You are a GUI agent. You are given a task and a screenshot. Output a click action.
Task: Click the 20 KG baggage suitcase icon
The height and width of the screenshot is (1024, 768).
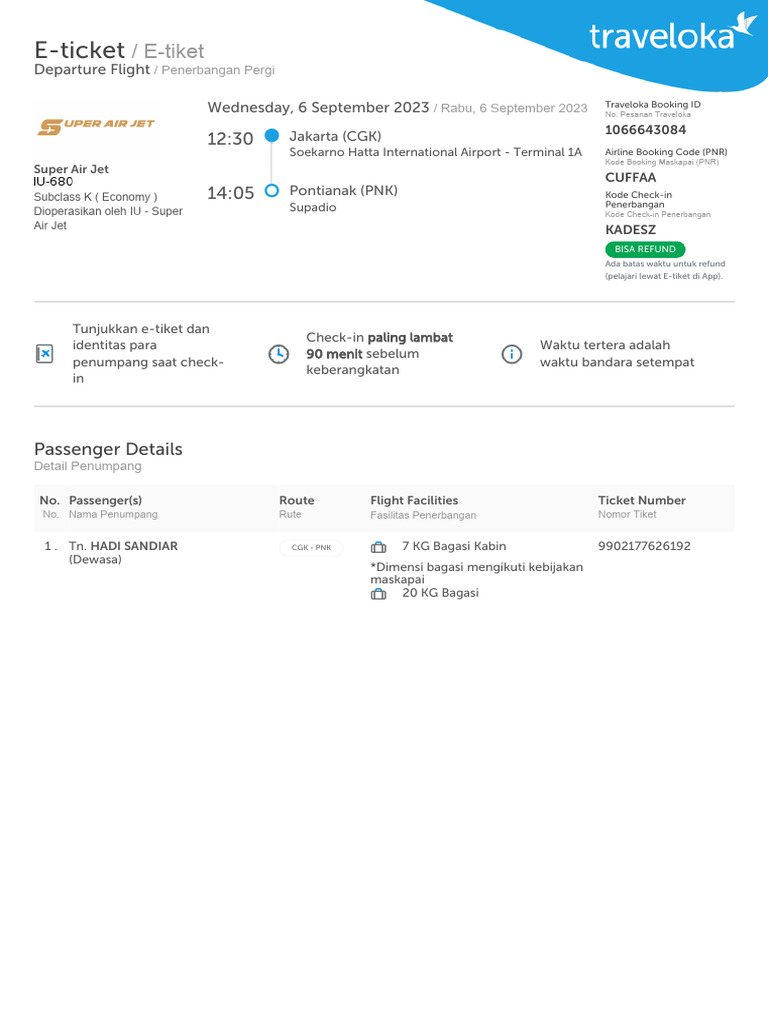pyautogui.click(x=378, y=593)
